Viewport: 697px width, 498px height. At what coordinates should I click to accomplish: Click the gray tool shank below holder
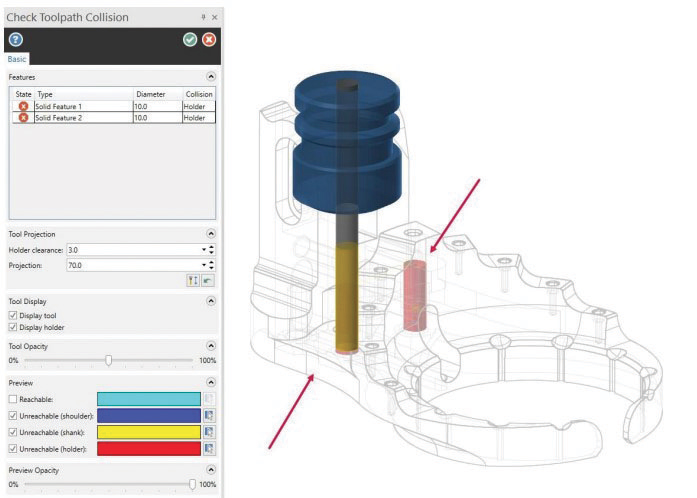347,229
